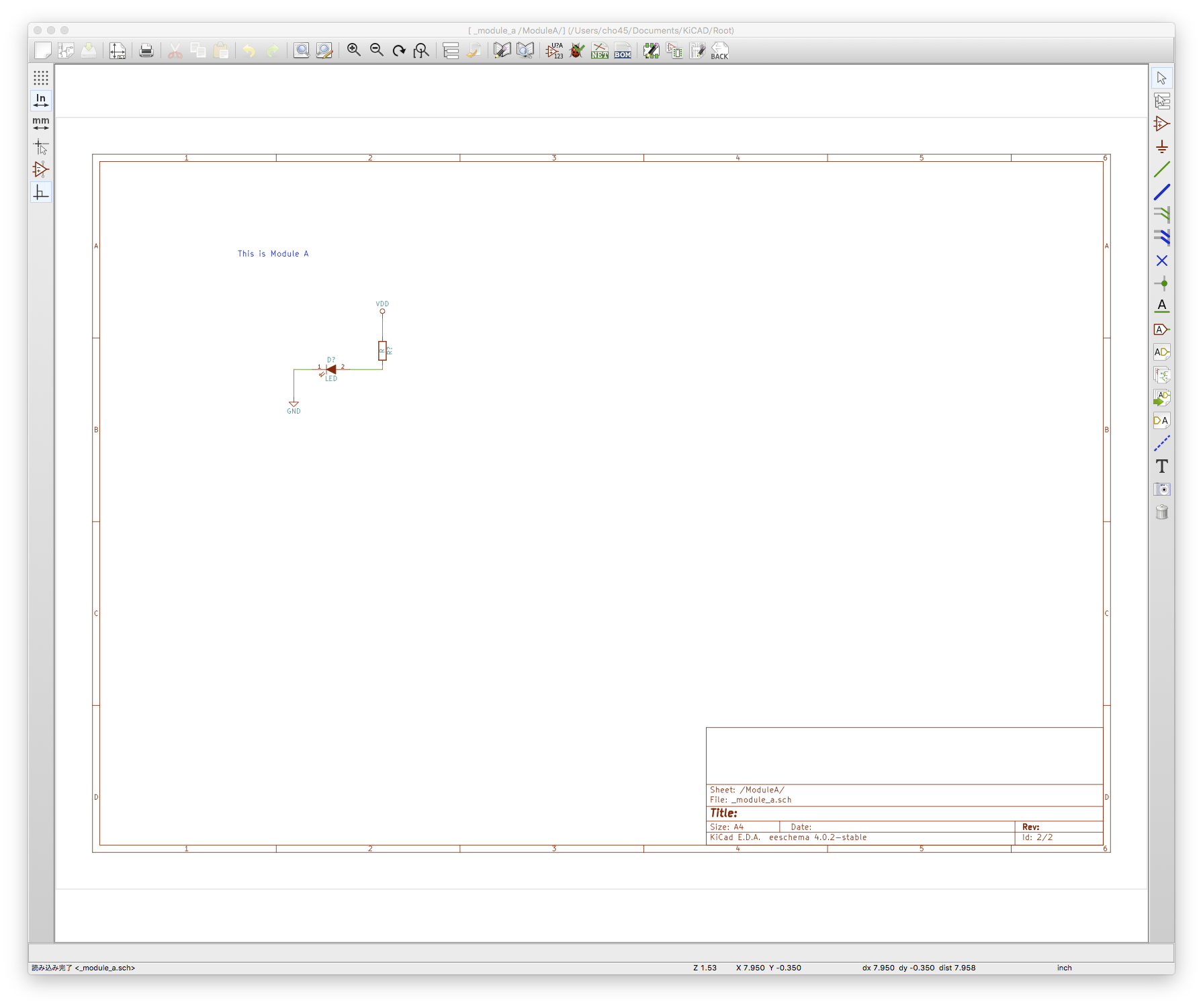Open the BOM generation tool

click(623, 51)
